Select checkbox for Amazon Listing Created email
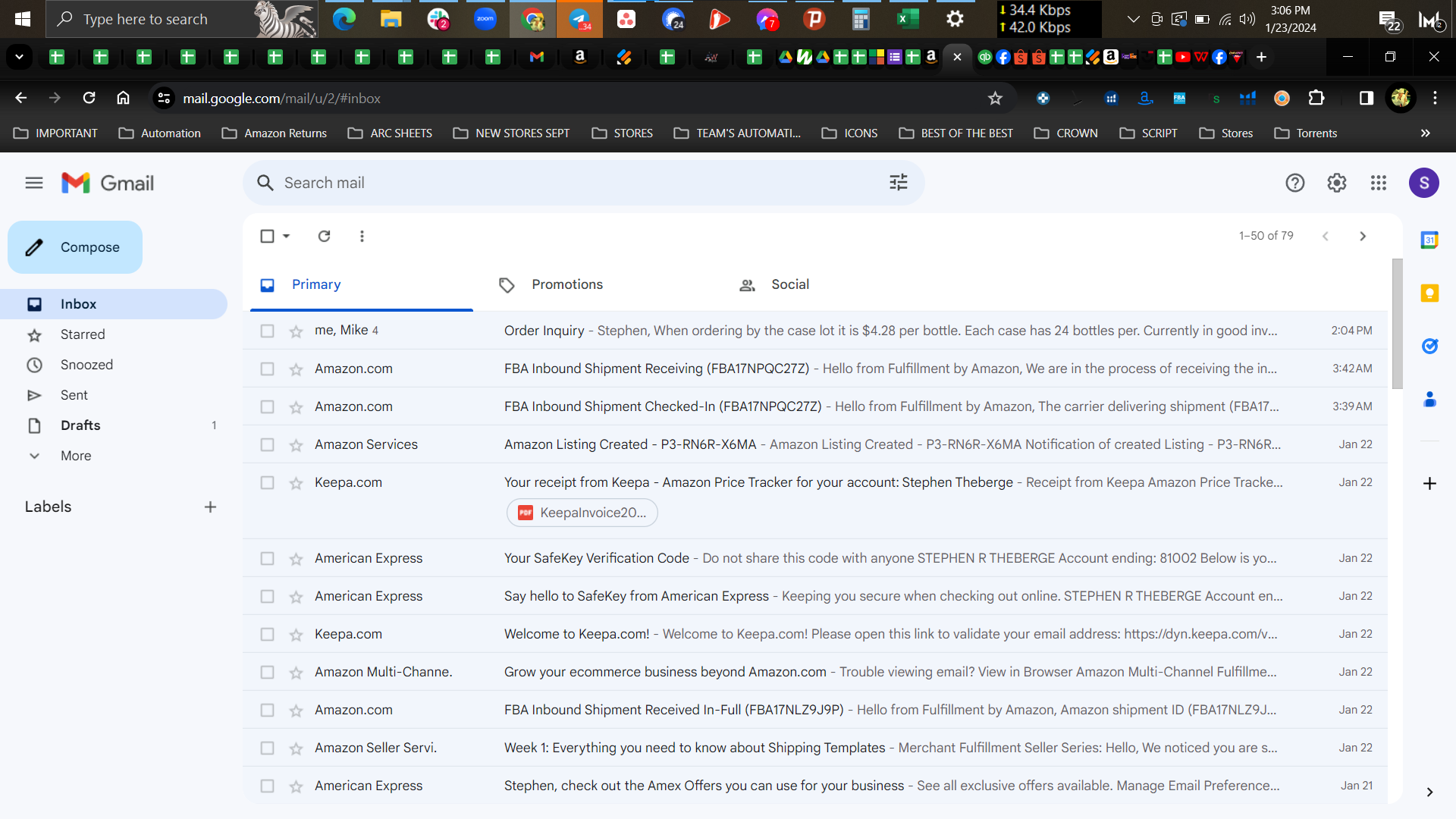1456x819 pixels. [267, 444]
